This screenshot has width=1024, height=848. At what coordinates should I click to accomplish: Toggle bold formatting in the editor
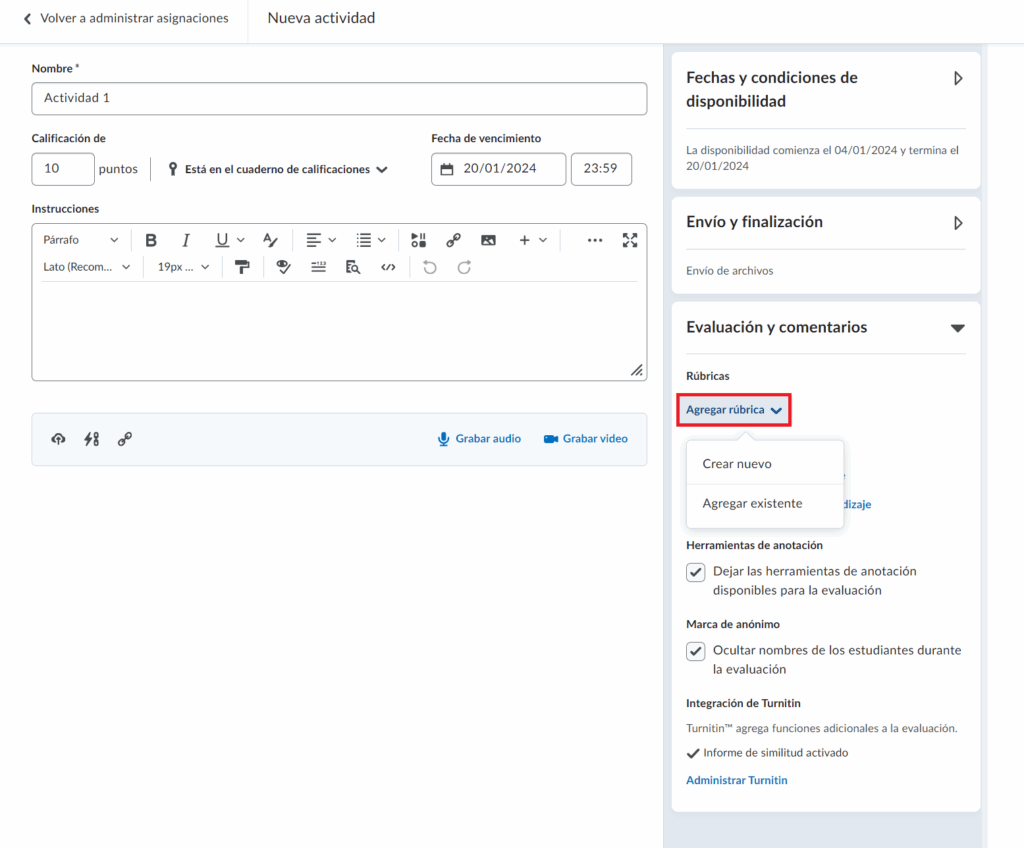151,240
